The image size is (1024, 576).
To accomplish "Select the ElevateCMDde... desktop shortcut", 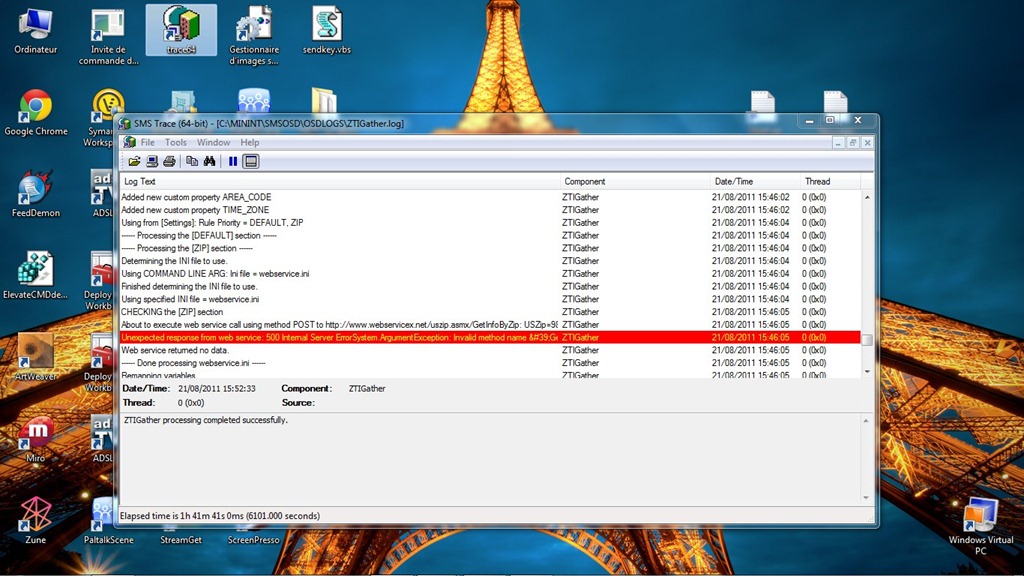I will tap(35, 276).
